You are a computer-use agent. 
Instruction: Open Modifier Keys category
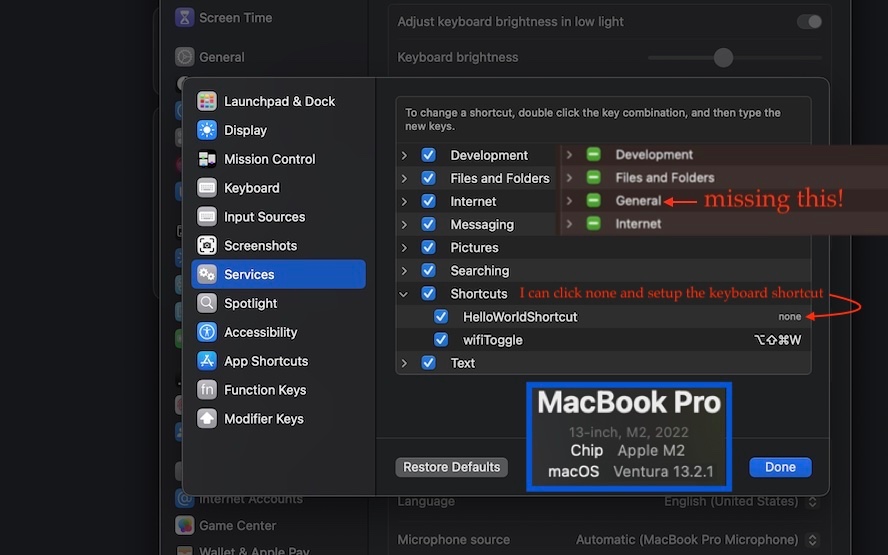pos(279,419)
